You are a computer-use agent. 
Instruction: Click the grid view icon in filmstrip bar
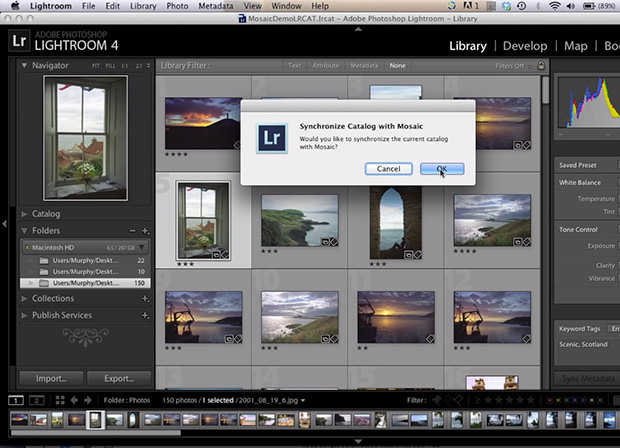pos(60,400)
